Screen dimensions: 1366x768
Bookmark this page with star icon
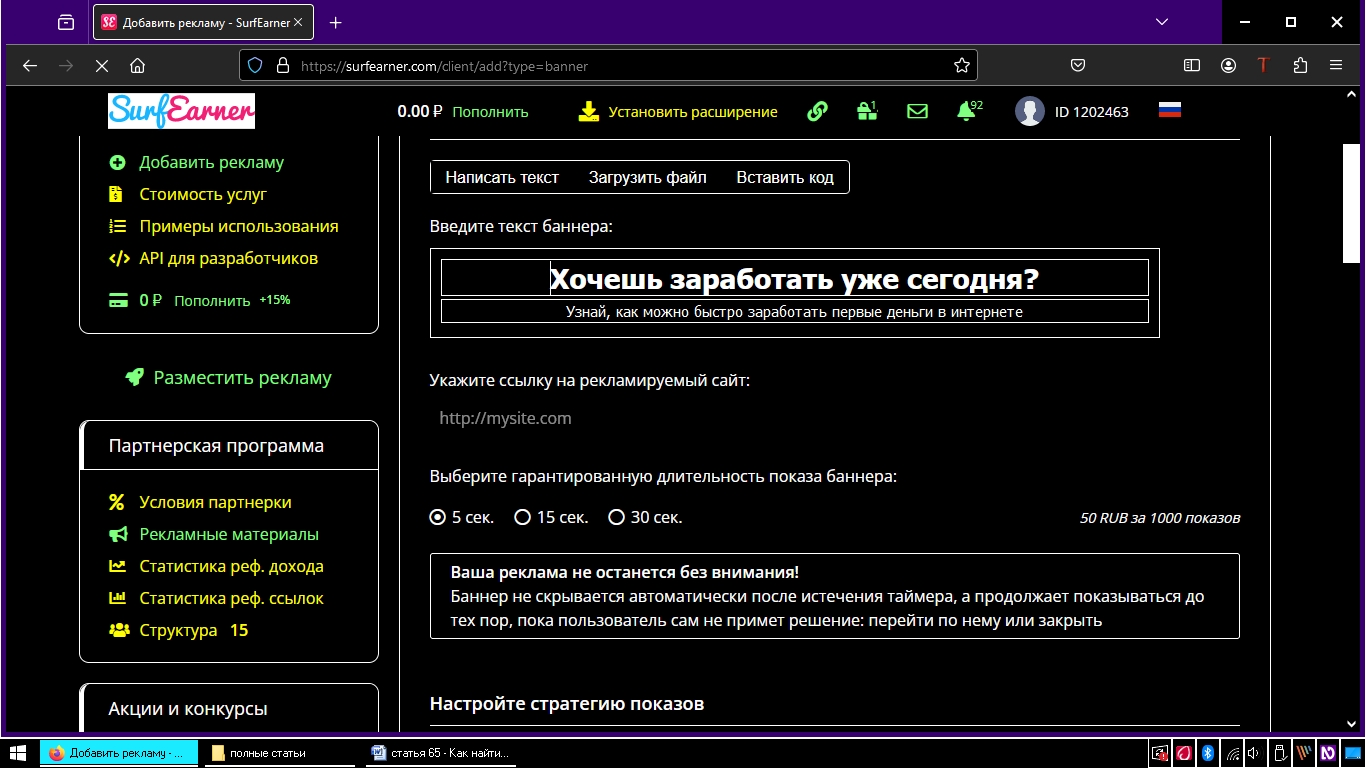tap(962, 65)
